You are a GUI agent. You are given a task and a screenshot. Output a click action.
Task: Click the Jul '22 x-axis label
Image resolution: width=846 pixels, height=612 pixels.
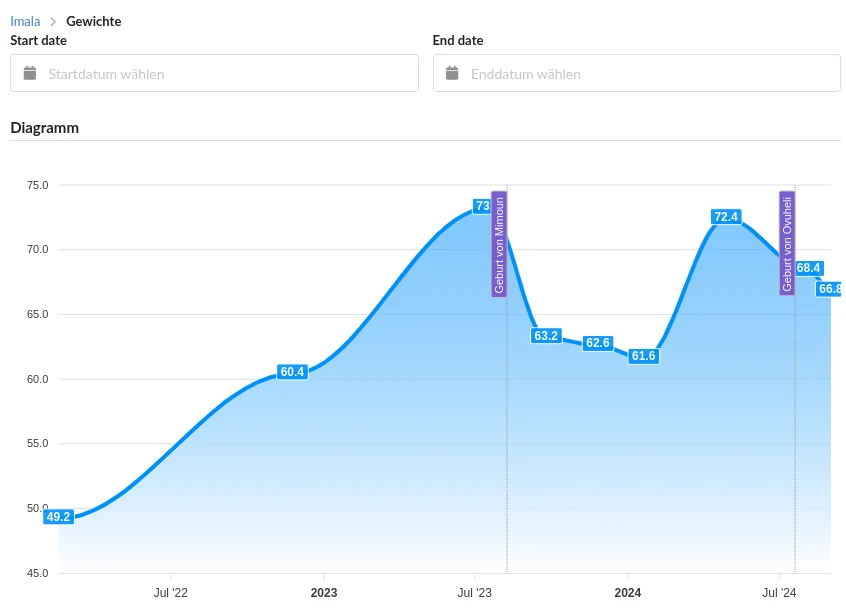(171, 593)
